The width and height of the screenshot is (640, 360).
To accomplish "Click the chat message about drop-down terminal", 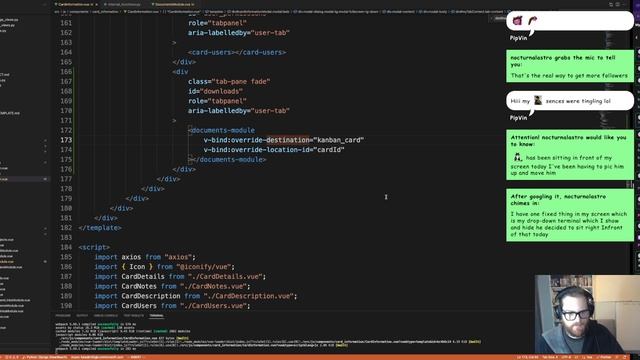I will pyautogui.click(x=570, y=215).
